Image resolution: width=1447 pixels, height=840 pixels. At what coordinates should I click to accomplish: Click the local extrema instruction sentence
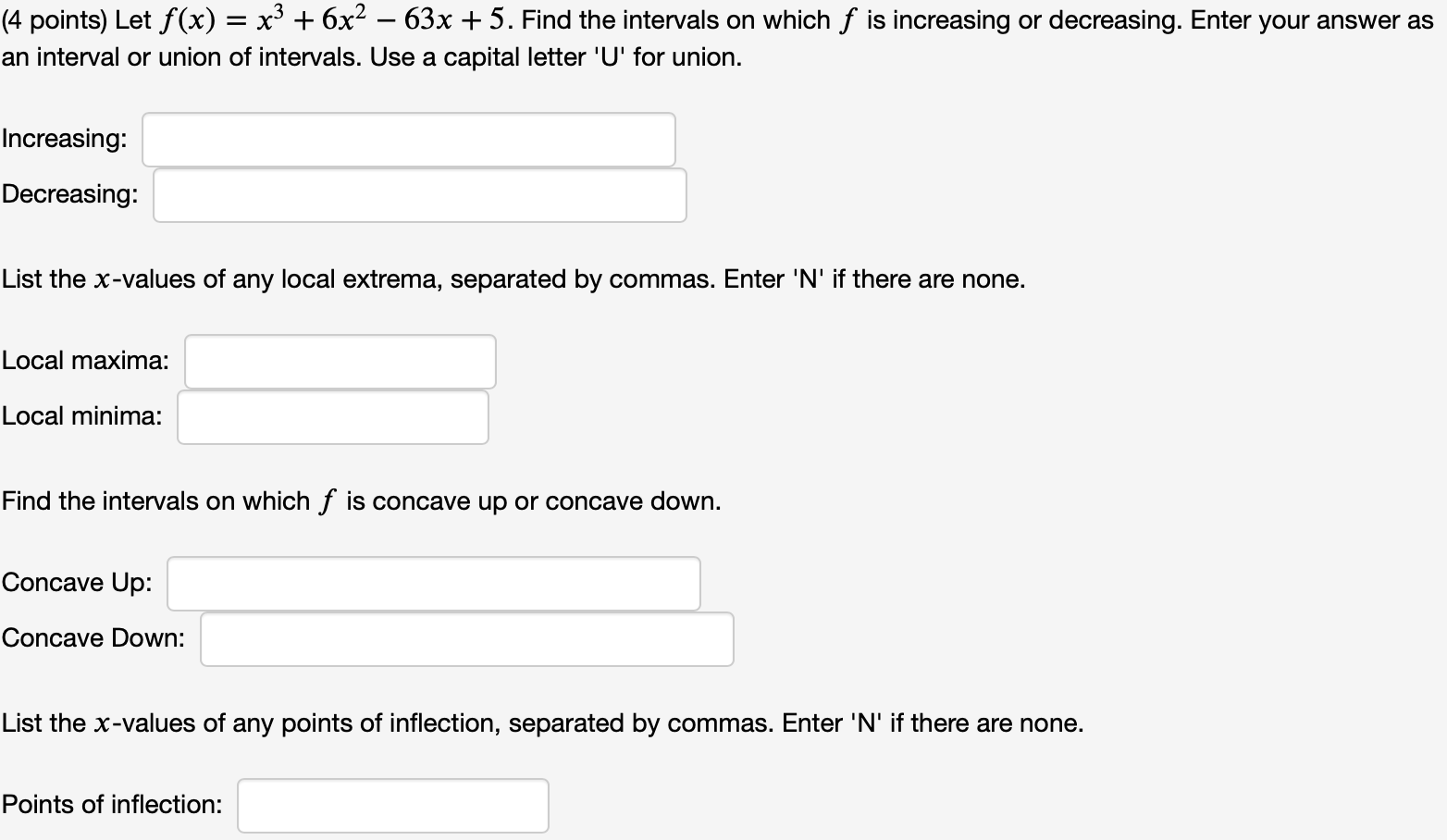point(513,278)
